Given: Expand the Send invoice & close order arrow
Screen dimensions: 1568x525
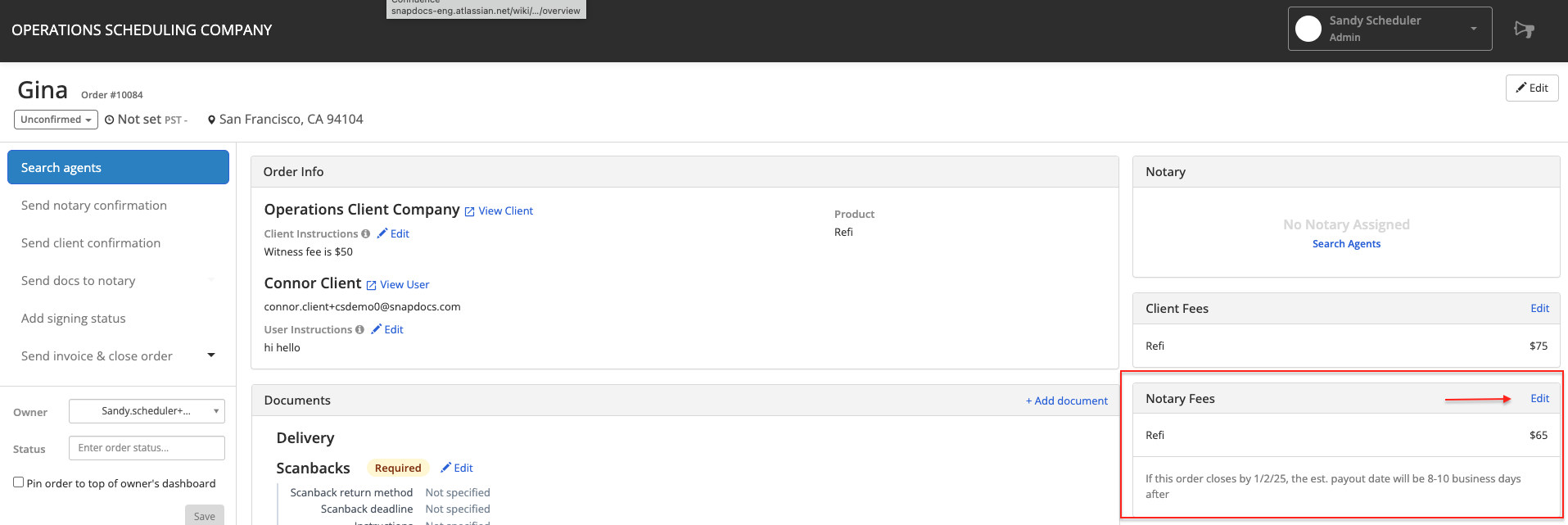Looking at the screenshot, I should (211, 355).
